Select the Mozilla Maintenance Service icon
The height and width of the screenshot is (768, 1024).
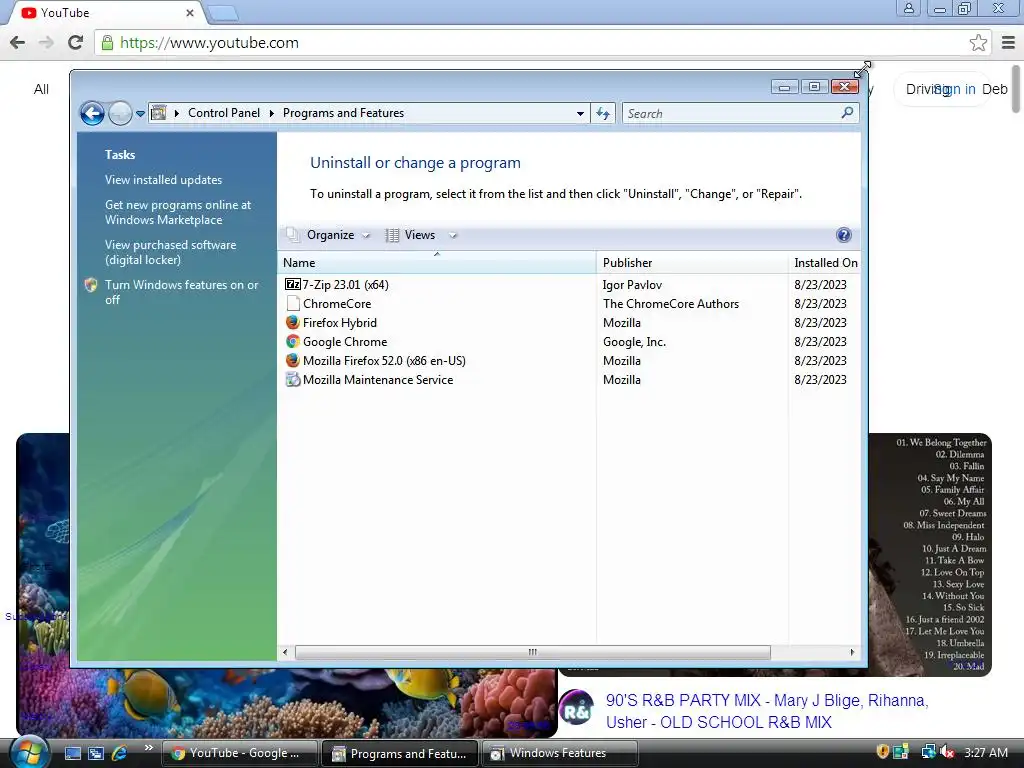(x=293, y=379)
